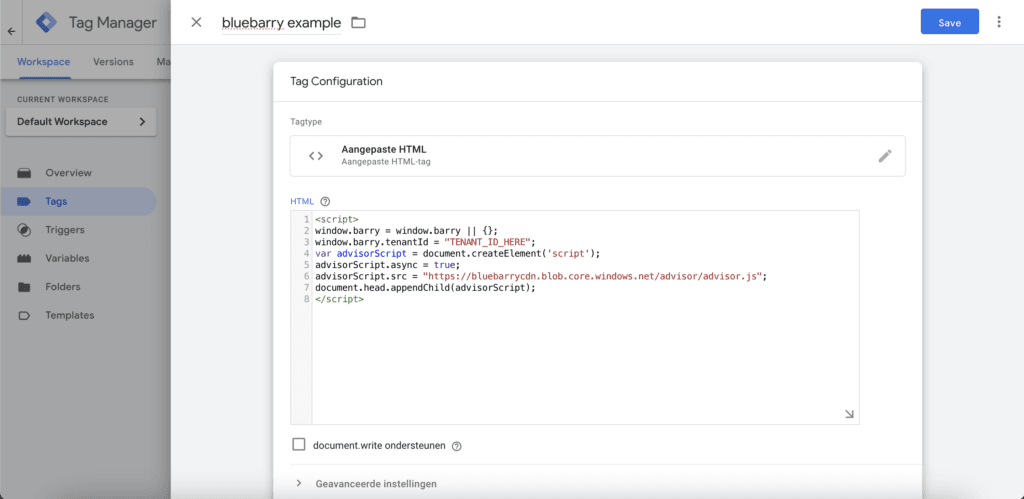The image size is (1024, 499).
Task: Click the Aangepaste HTML tag type card
Action: (x=598, y=156)
